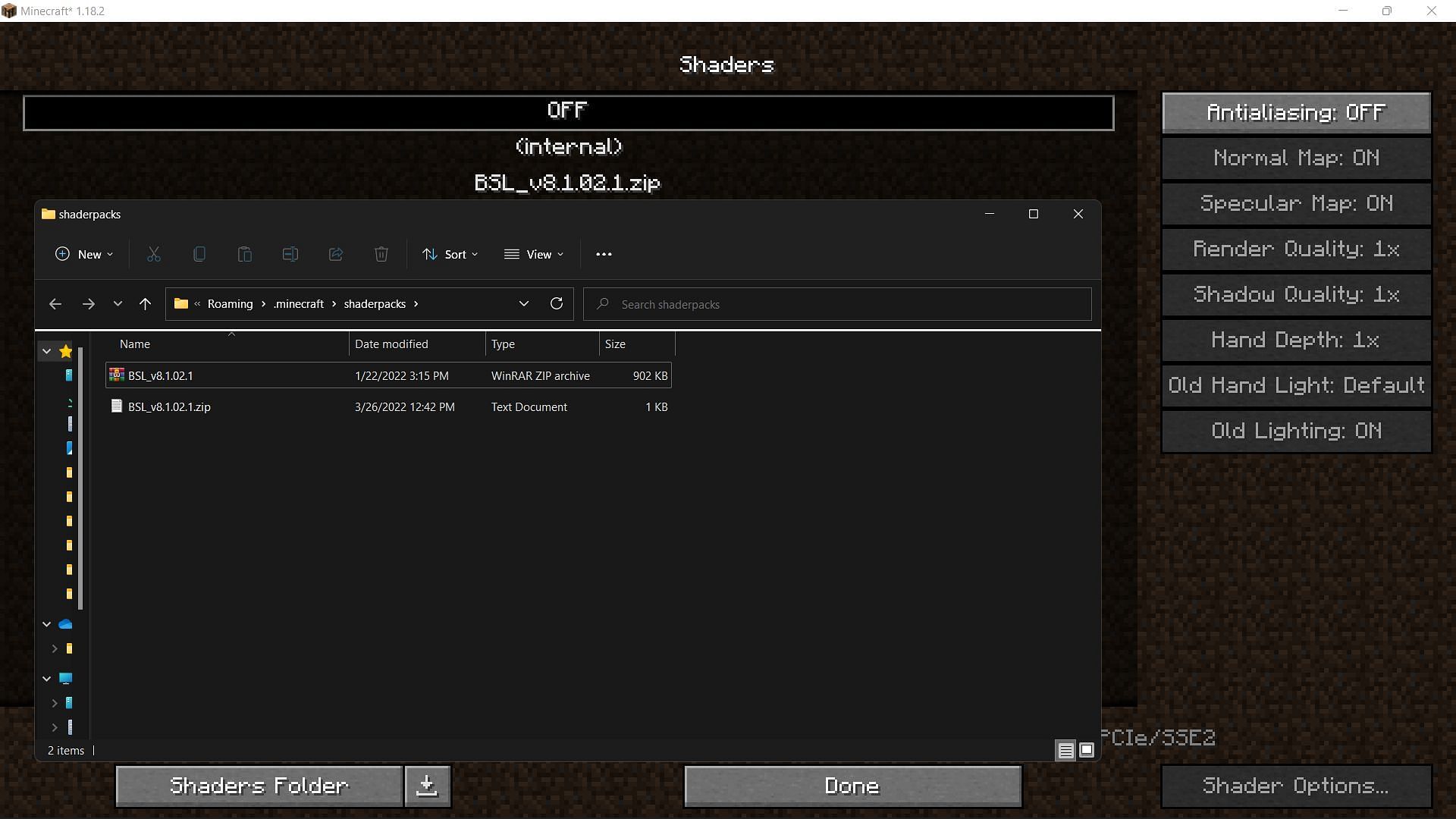Viewport: 1456px width, 819px height.
Task: Open Shader Options... button
Action: click(x=1296, y=786)
